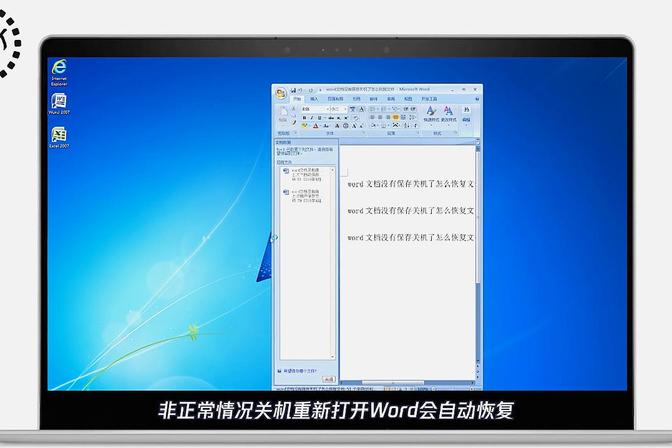Open the Quick Access Toolbar customize arrow
Viewport: 672px width, 448px height.
[x=321, y=90]
